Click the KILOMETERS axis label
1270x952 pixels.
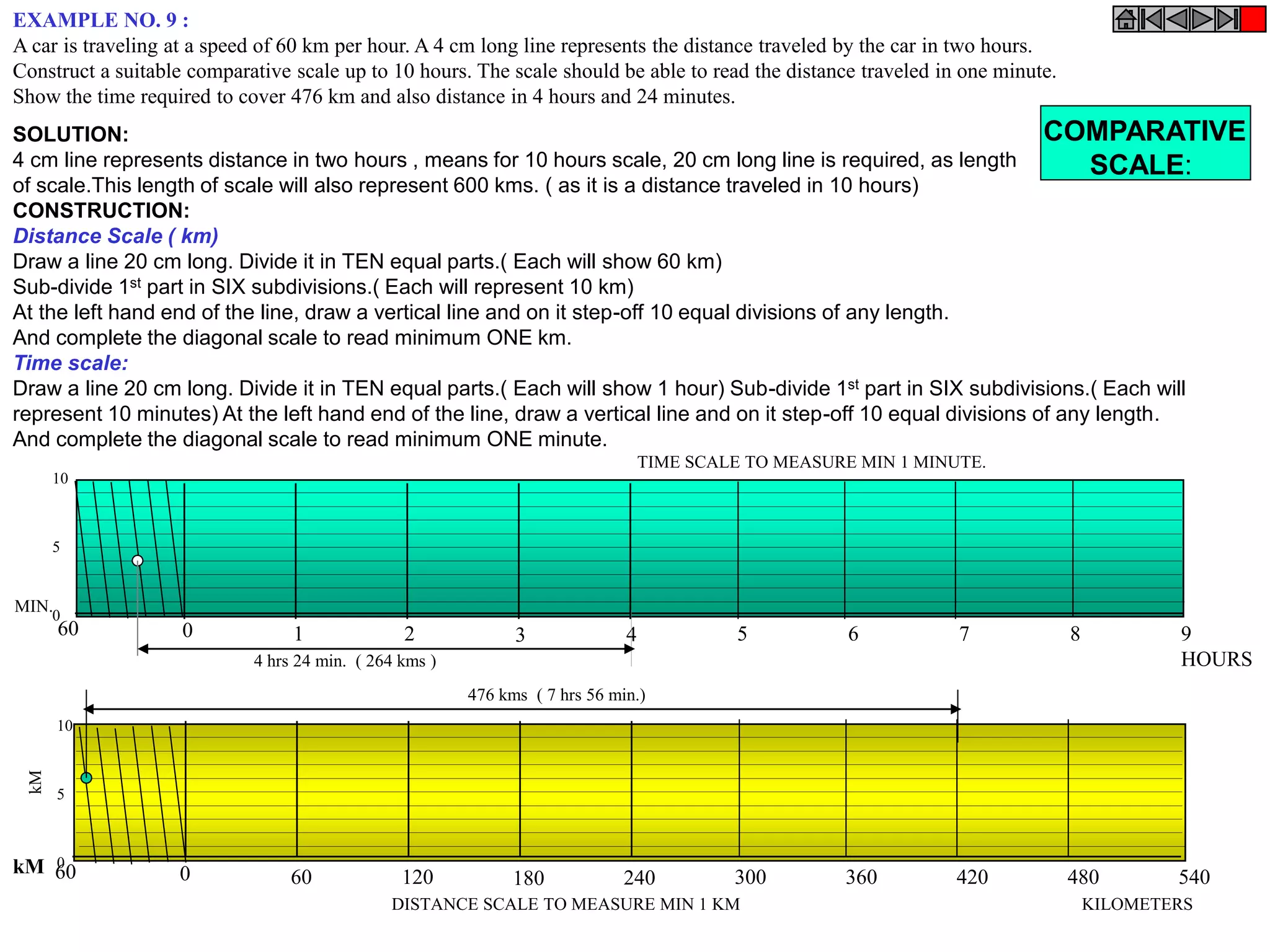(1137, 904)
